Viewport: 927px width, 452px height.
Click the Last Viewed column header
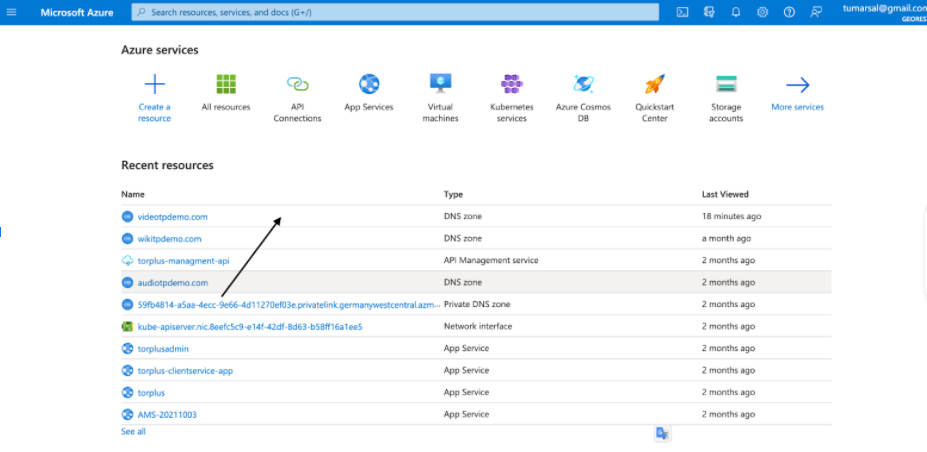(x=725, y=194)
